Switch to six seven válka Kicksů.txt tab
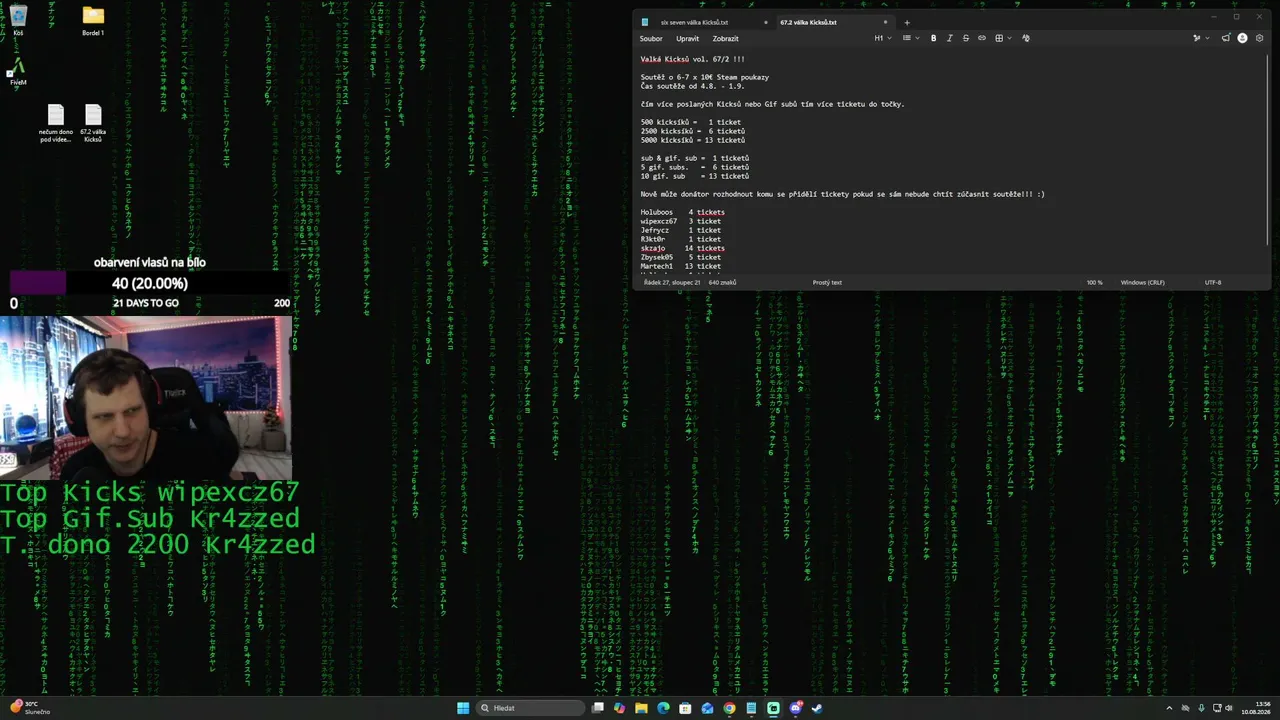 [694, 22]
